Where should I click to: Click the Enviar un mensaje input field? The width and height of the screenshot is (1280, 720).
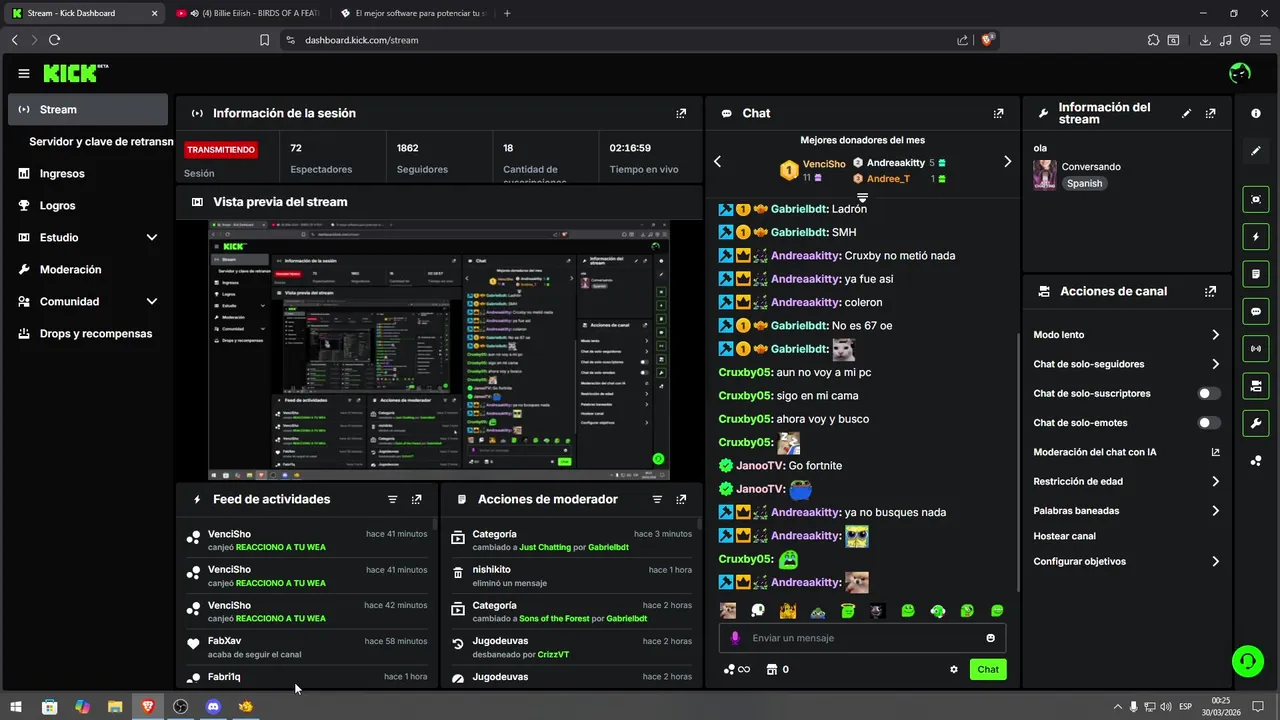[862, 638]
